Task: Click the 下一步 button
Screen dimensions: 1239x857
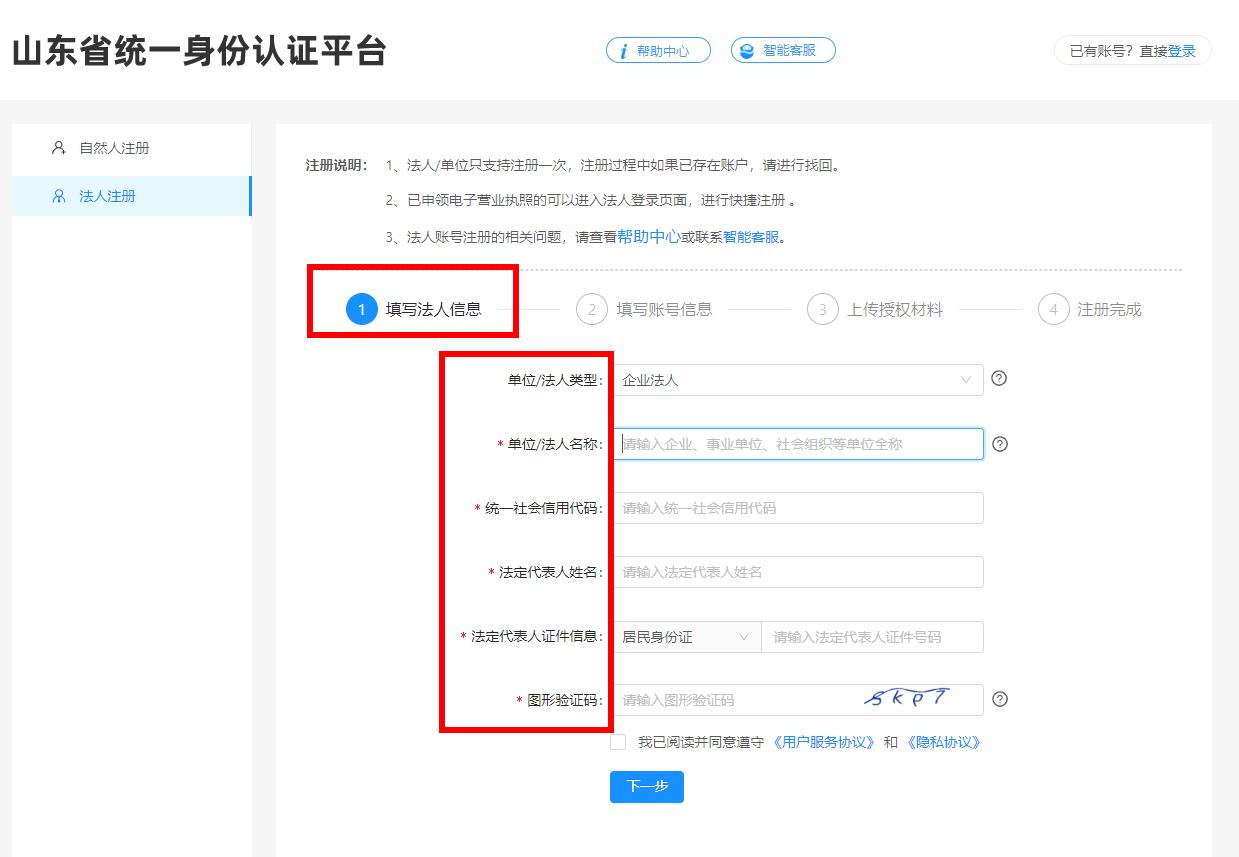Action: coord(646,787)
